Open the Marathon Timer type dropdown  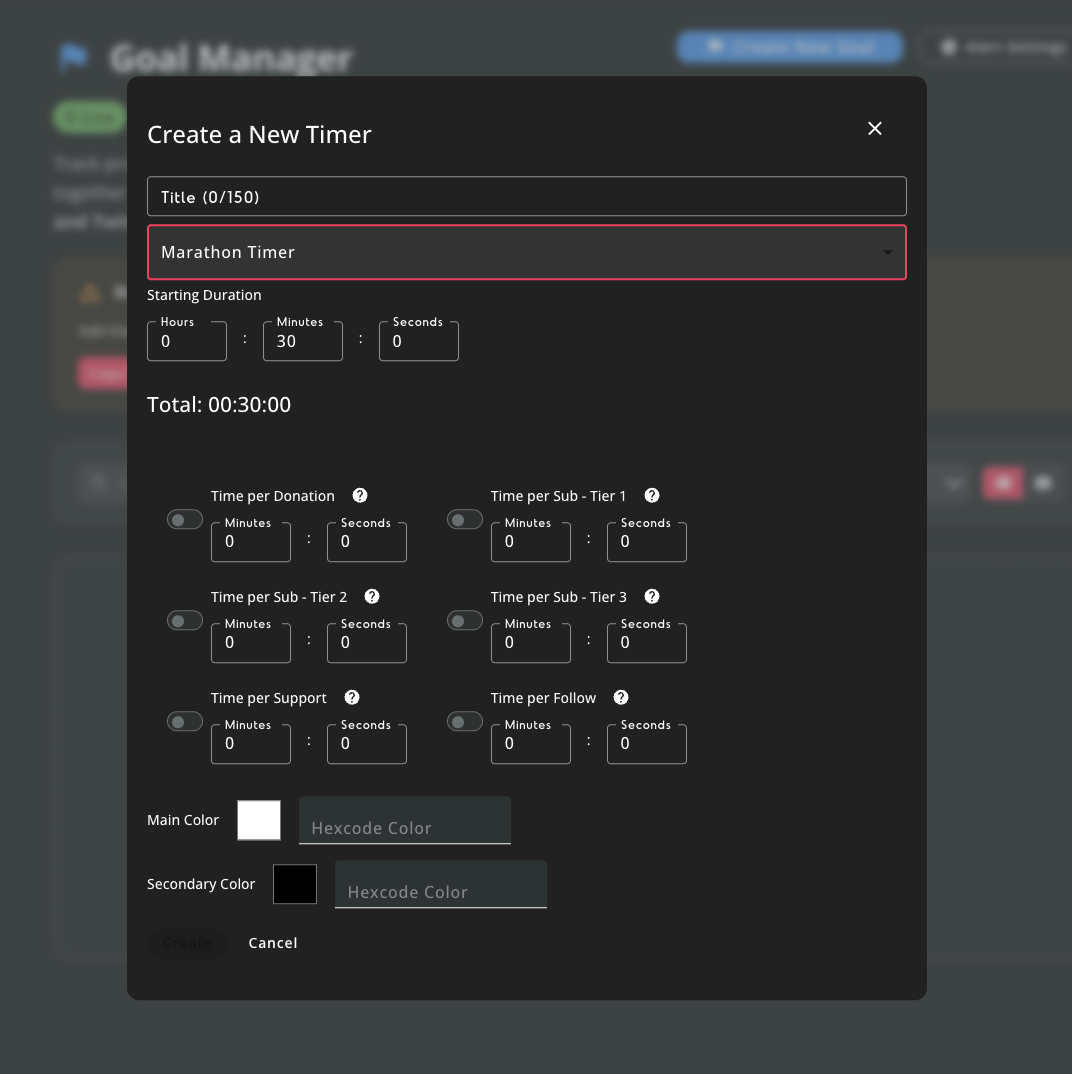527,252
